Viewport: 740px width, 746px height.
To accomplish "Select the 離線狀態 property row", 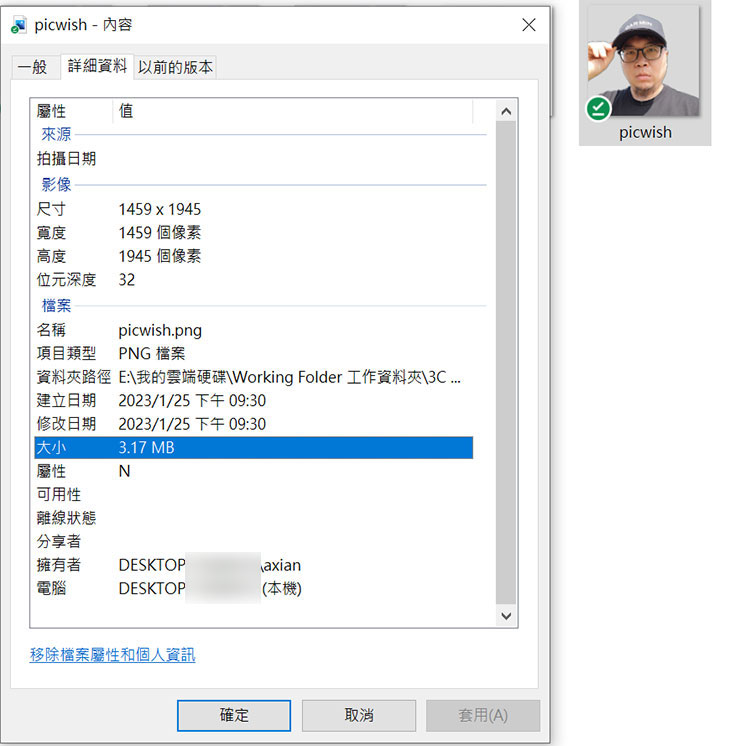I will click(x=254, y=518).
